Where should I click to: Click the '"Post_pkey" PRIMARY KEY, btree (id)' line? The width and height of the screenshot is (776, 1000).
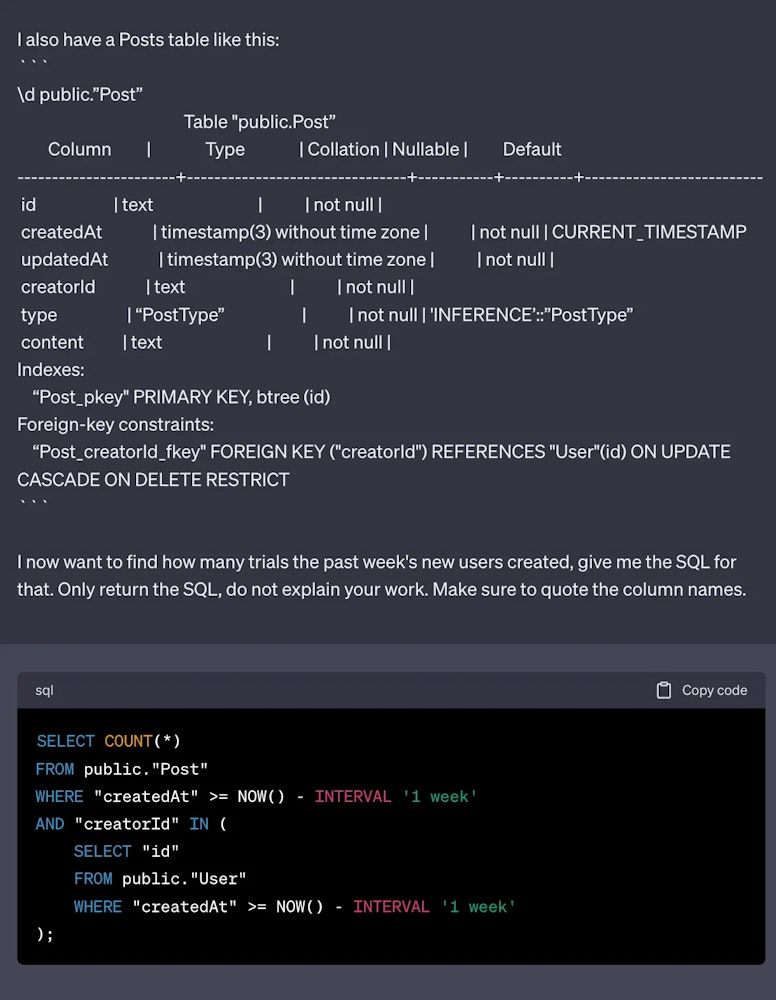click(x=181, y=397)
